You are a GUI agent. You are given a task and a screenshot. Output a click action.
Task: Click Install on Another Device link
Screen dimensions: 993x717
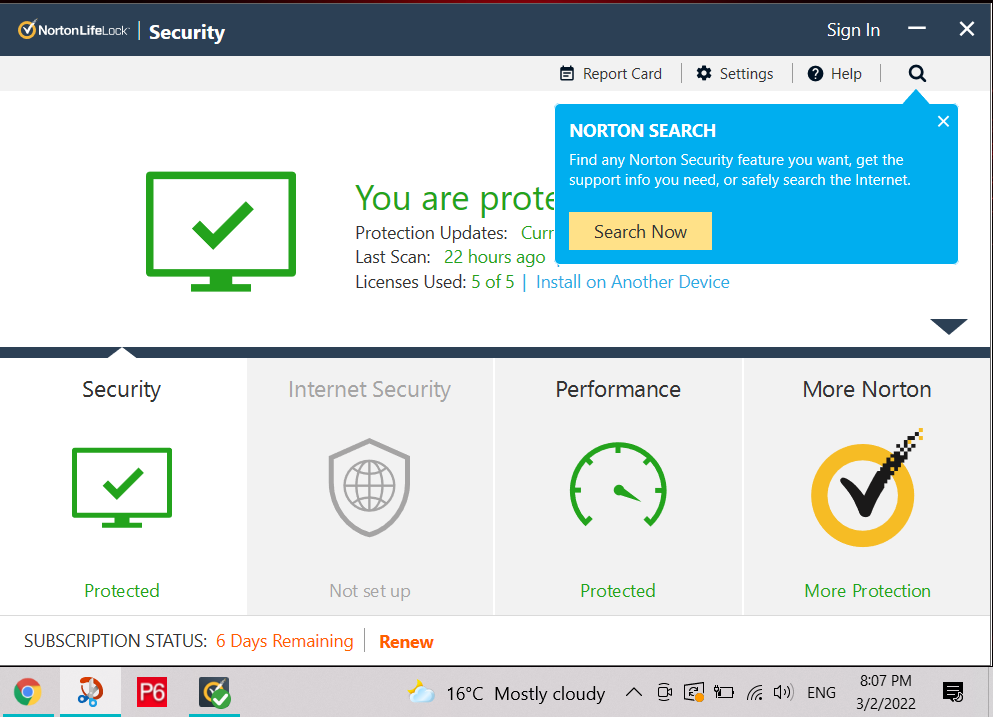coord(633,282)
